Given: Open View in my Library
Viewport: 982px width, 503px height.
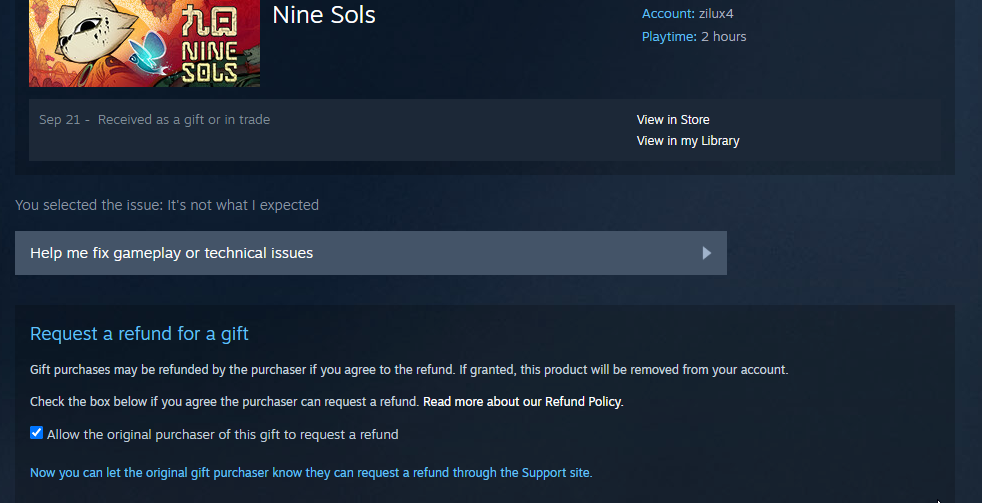Looking at the screenshot, I should coord(688,141).
